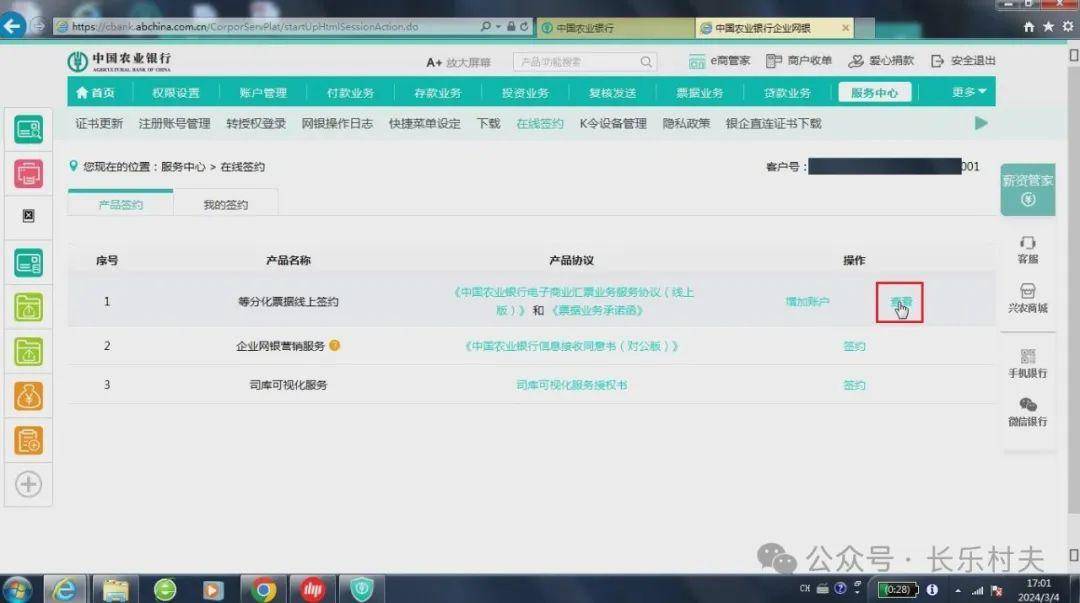
Task: Click the plus icon at sidebar bottom
Action: click(29, 484)
